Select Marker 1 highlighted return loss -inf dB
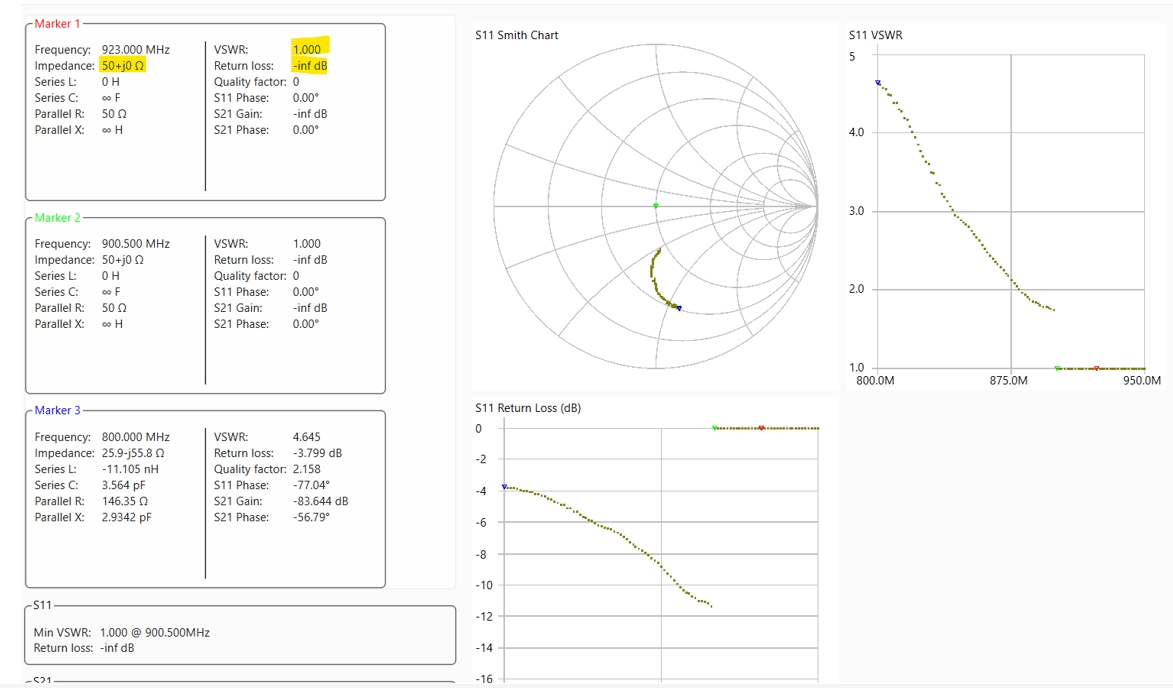The height and width of the screenshot is (688, 1173). pyautogui.click(x=310, y=66)
